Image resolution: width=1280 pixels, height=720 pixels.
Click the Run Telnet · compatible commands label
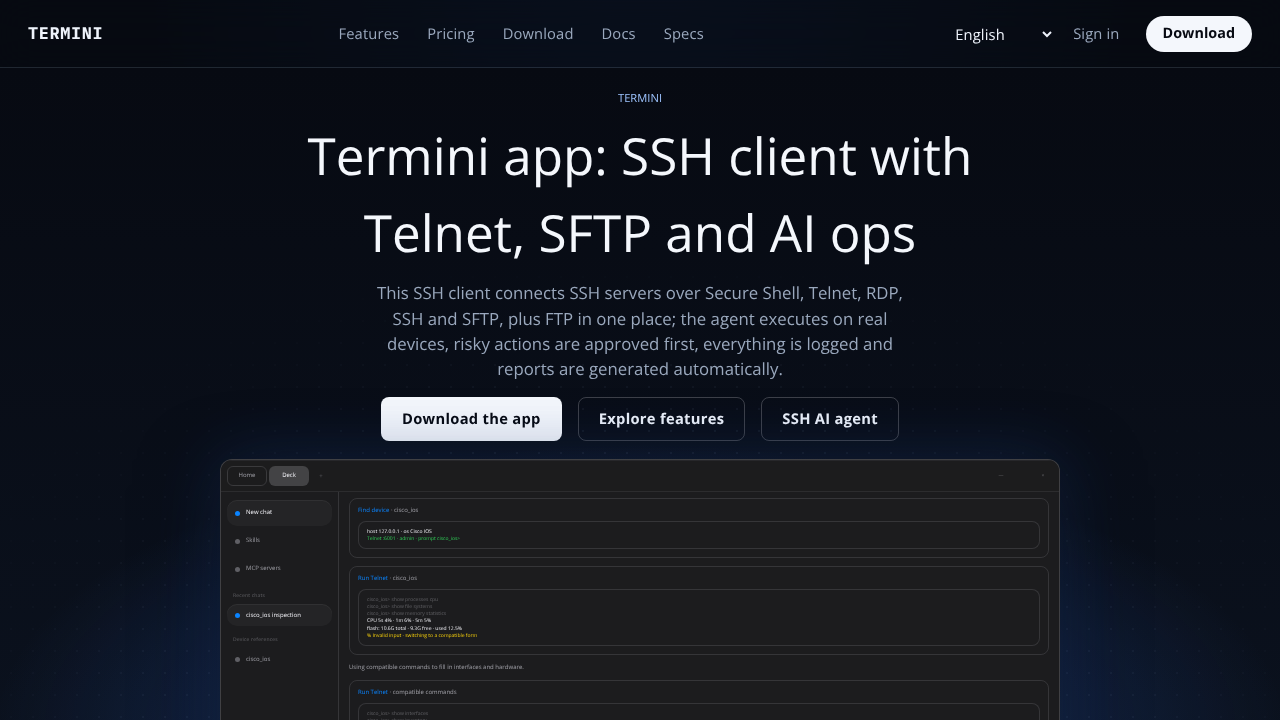click(407, 692)
